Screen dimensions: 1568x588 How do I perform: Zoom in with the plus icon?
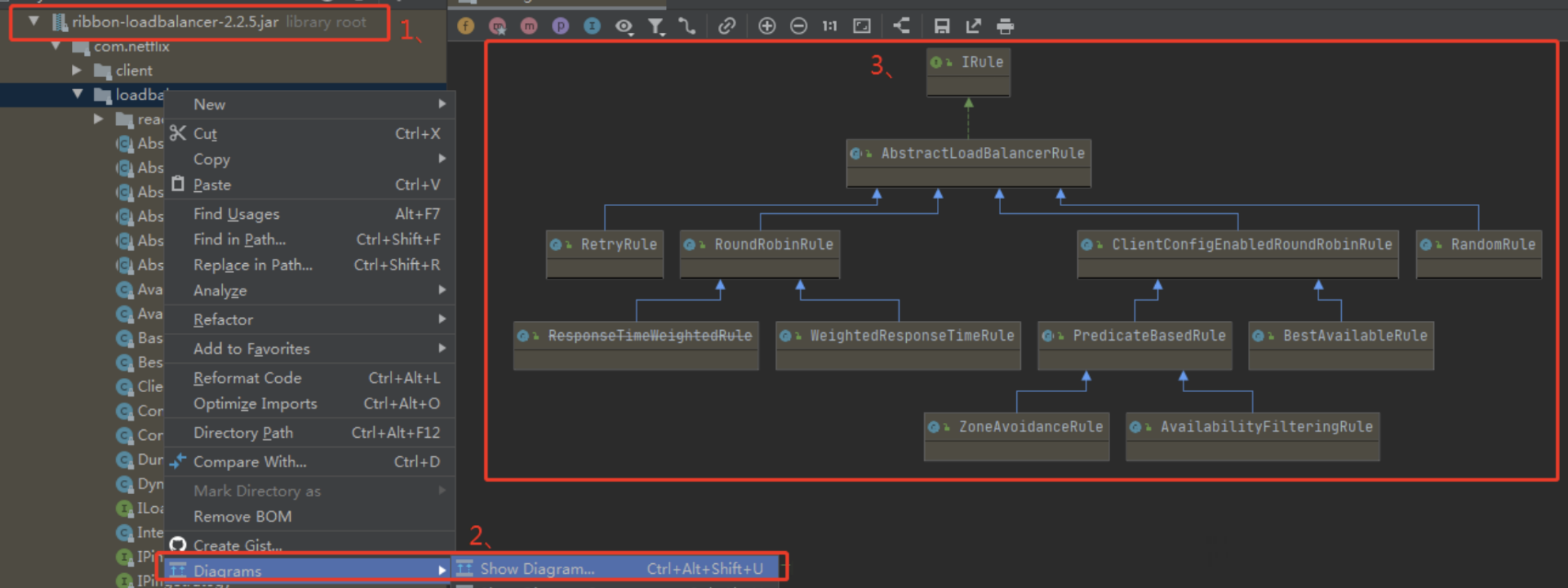767,26
